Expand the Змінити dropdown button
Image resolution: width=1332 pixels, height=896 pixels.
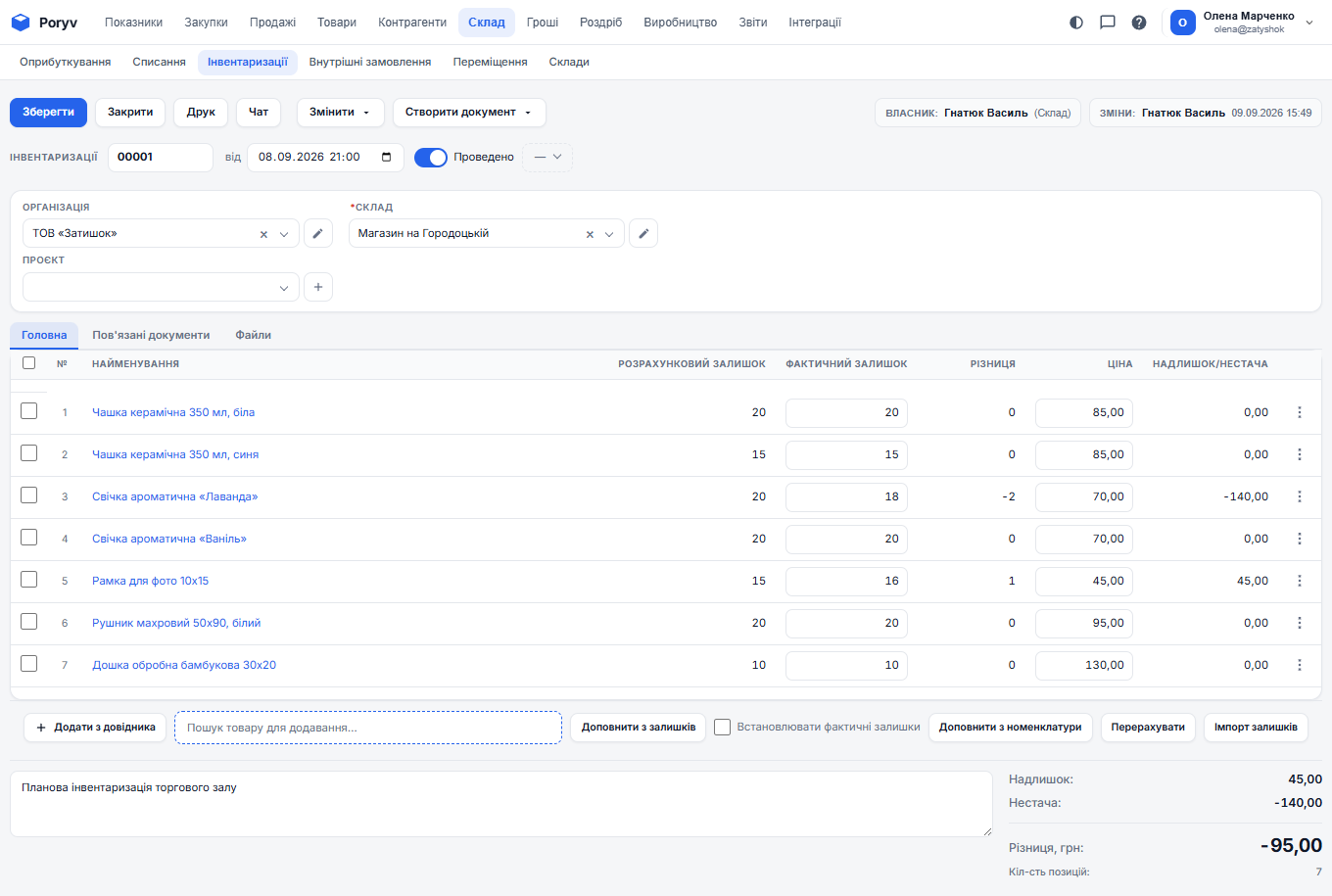coord(339,113)
